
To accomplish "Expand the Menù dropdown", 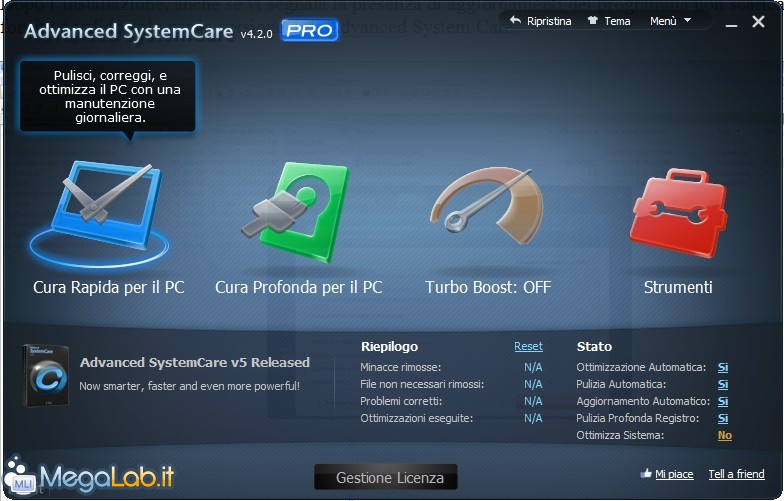I will [x=670, y=21].
